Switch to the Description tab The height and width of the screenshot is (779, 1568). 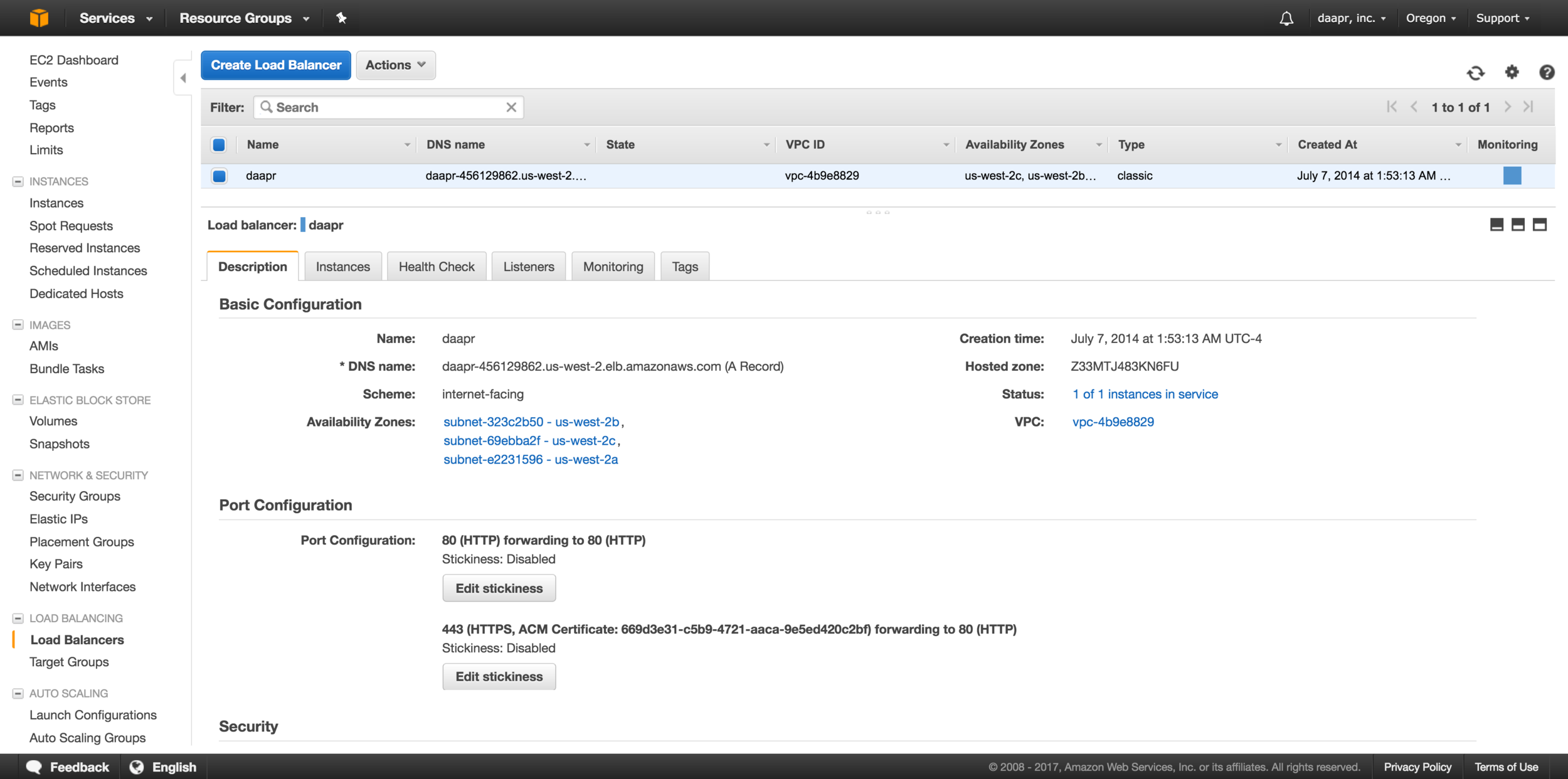coord(253,267)
